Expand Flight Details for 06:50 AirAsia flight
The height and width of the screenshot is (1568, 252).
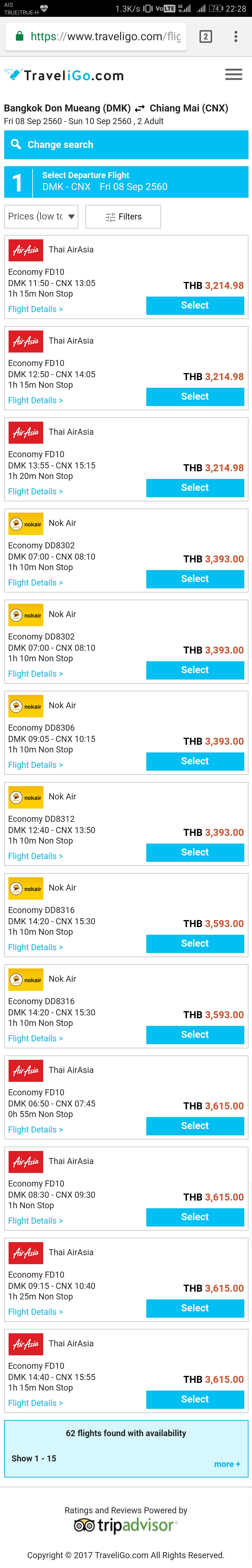pos(35,1130)
